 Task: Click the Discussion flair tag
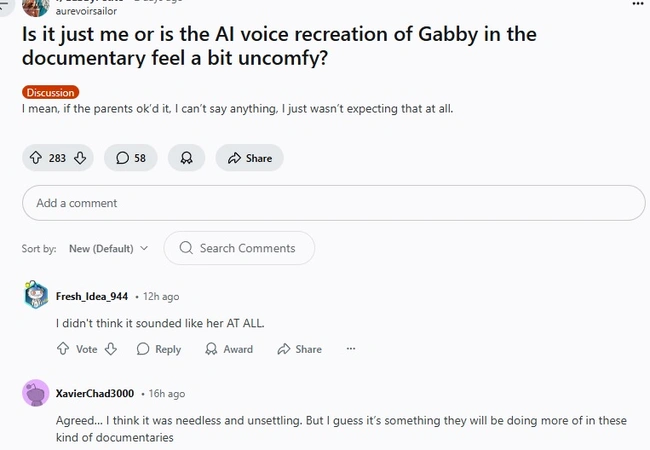pos(50,92)
